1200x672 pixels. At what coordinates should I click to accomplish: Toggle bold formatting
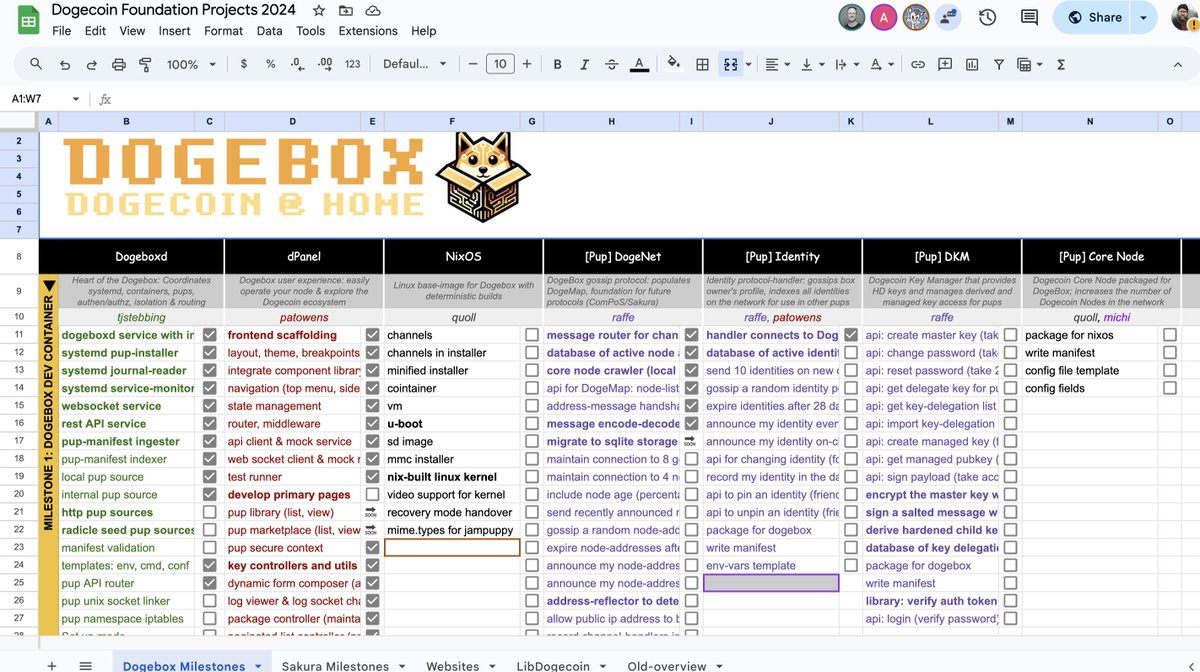(x=557, y=64)
